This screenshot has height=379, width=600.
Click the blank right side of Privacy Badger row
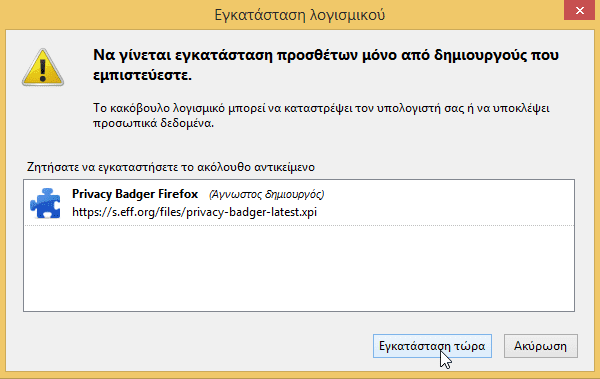(x=448, y=203)
